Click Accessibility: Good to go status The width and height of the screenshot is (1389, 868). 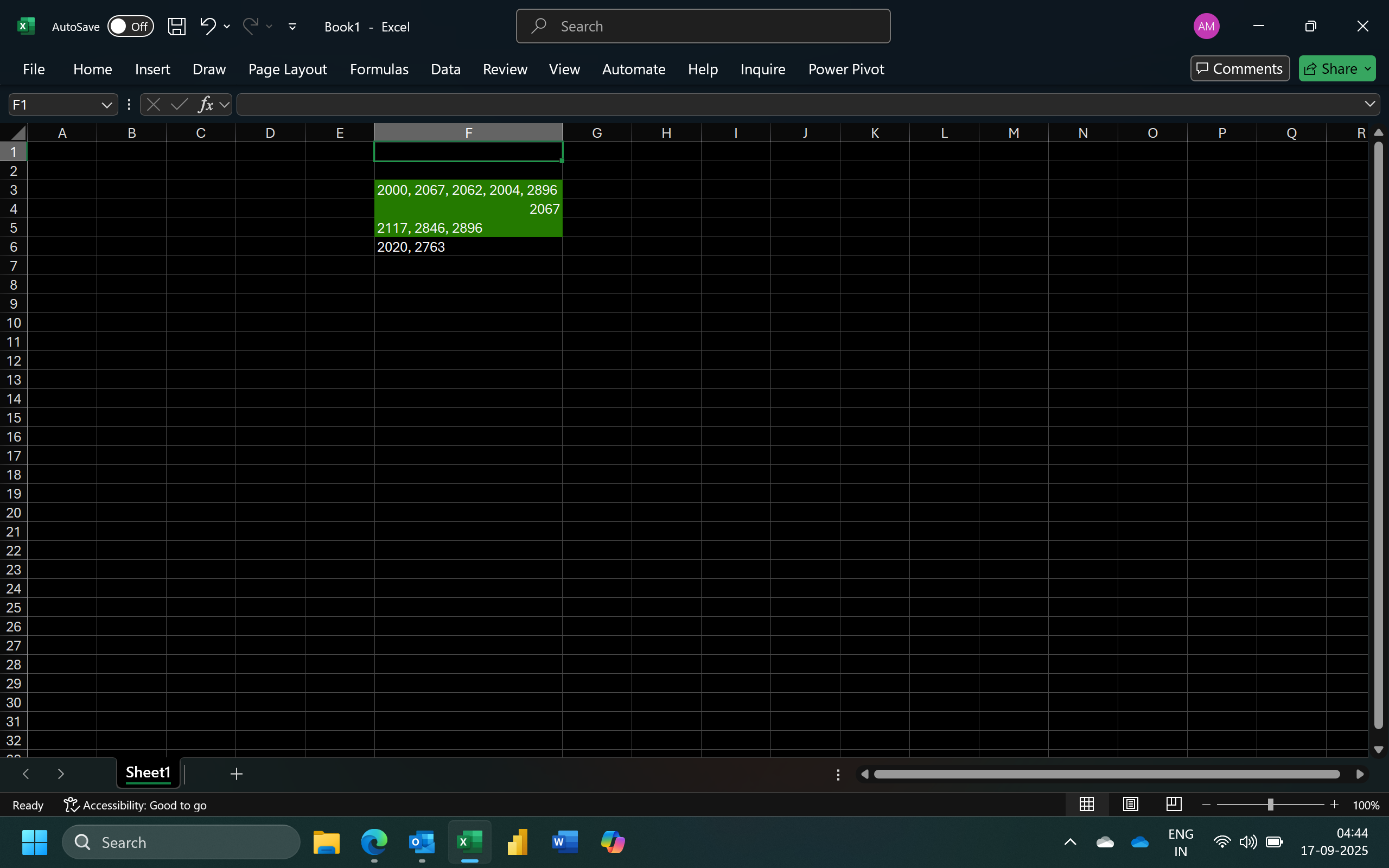[x=136, y=805]
